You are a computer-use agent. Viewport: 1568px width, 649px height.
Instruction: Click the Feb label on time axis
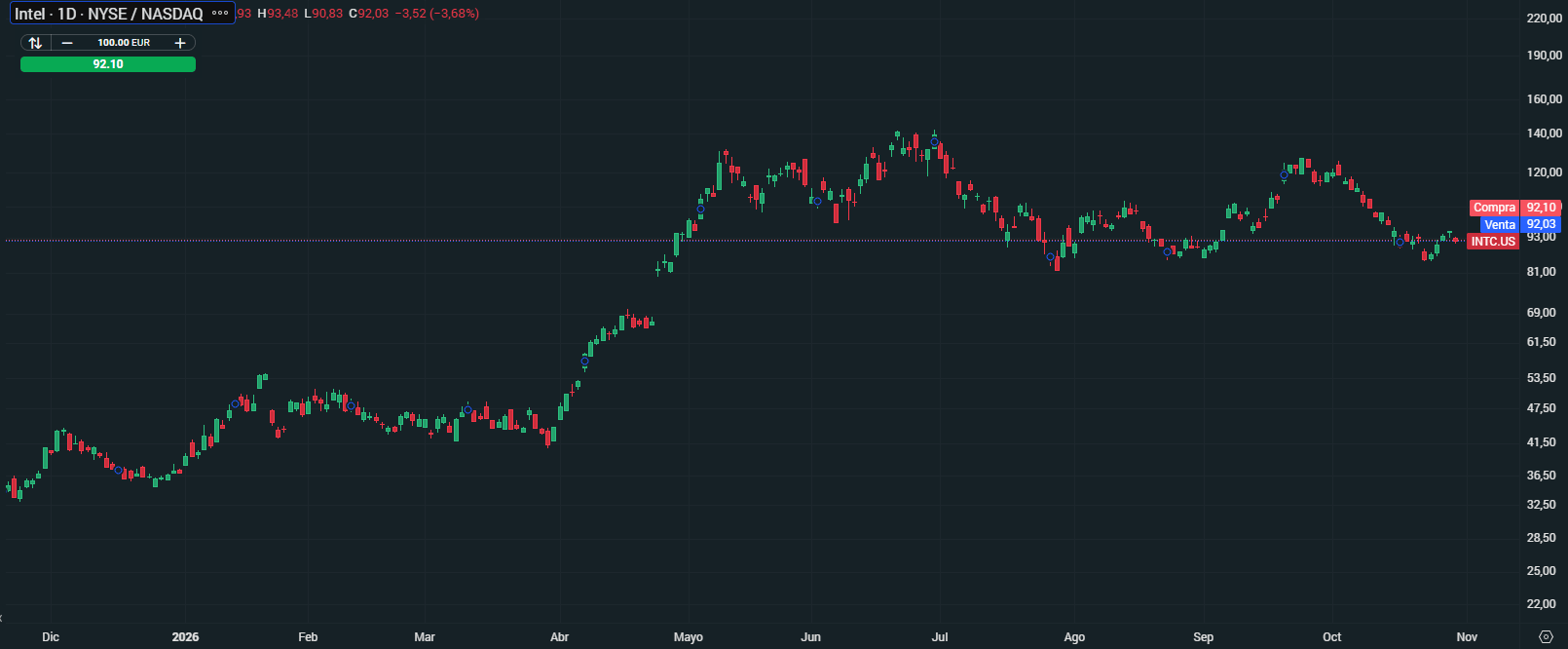[308, 637]
